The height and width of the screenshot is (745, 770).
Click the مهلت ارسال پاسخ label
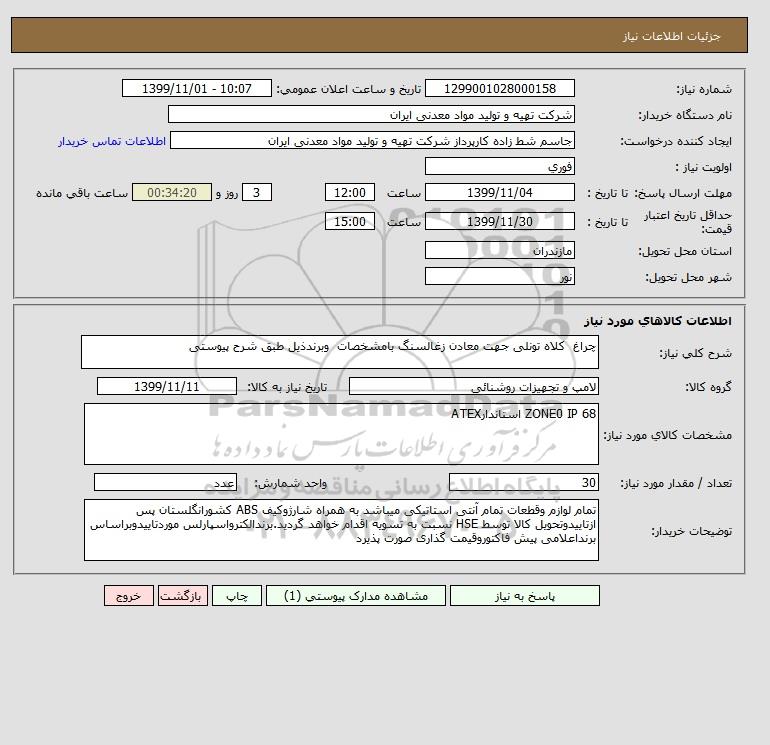tap(683, 193)
